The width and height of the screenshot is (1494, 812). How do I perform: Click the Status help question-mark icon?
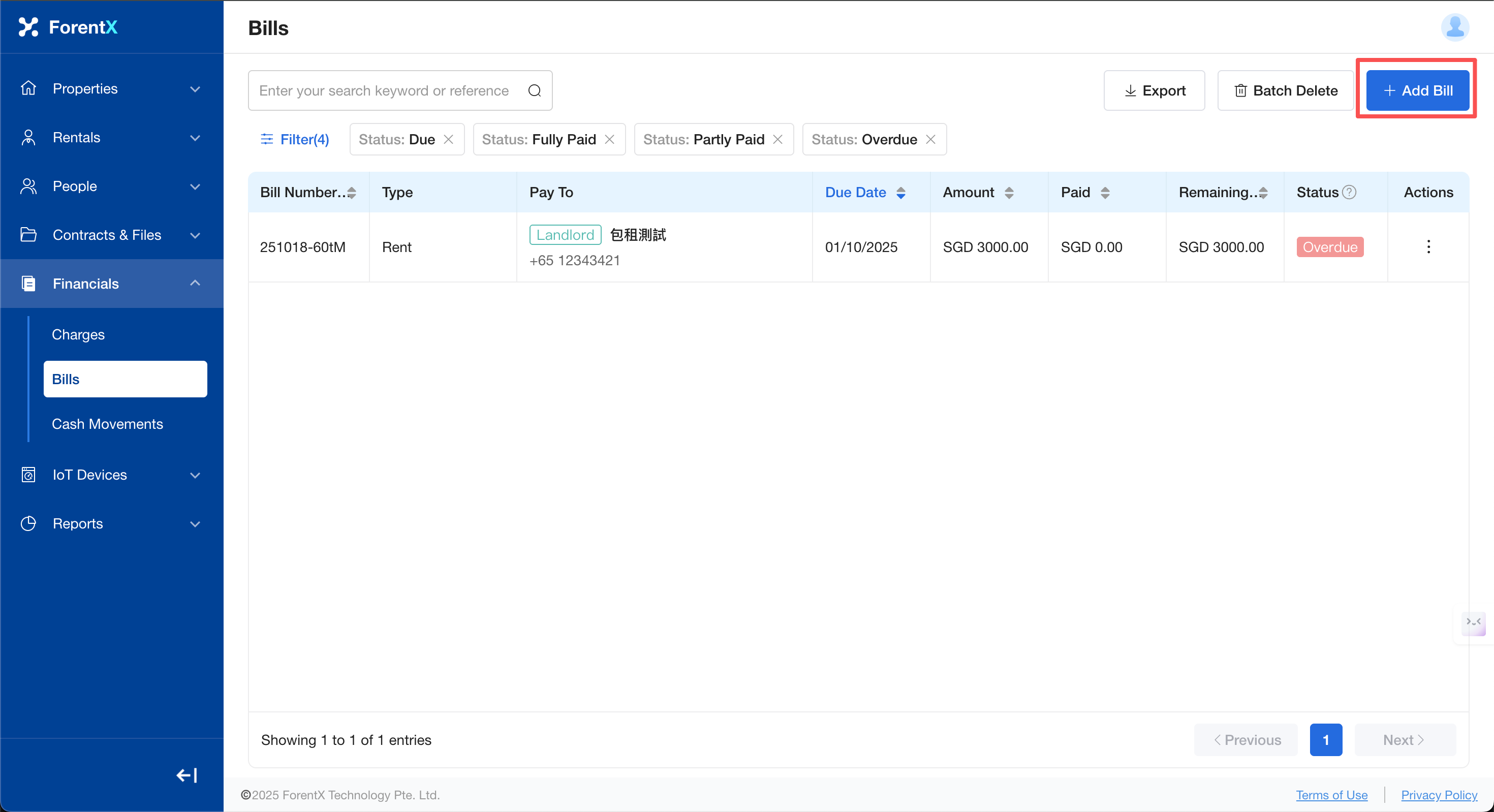[1350, 192]
